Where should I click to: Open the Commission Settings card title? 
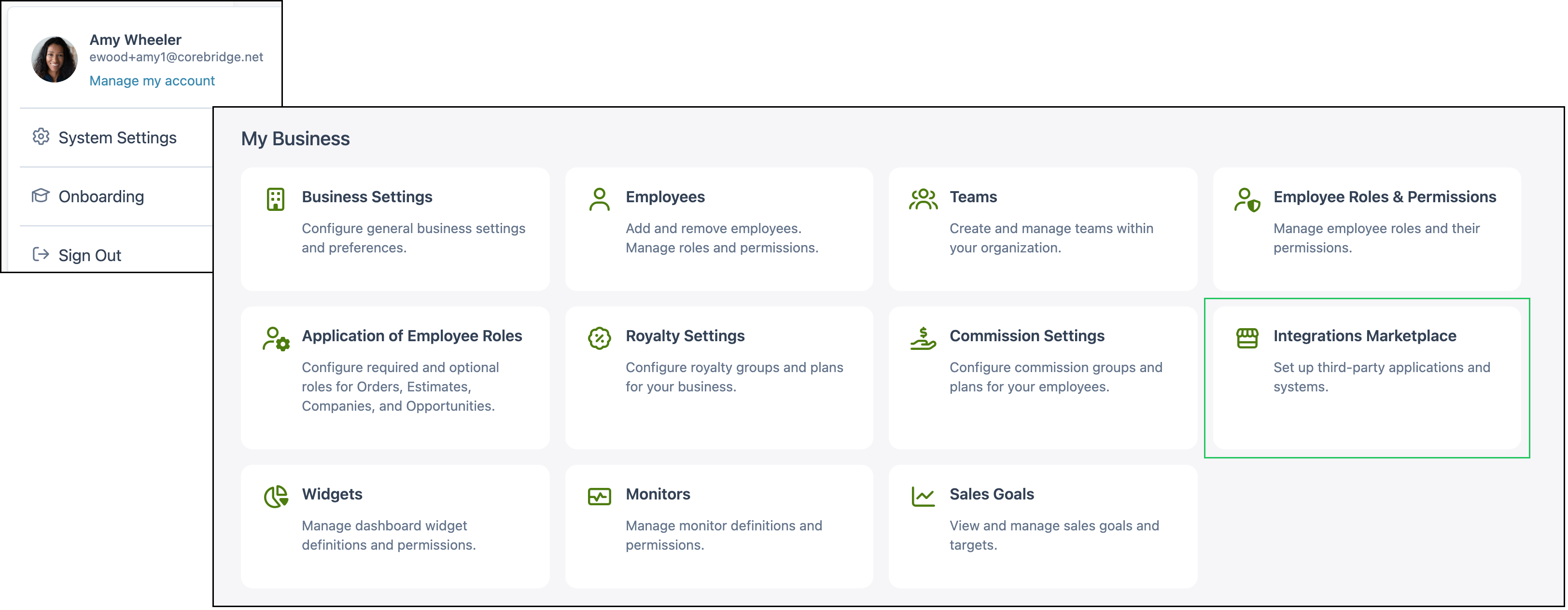(1027, 335)
